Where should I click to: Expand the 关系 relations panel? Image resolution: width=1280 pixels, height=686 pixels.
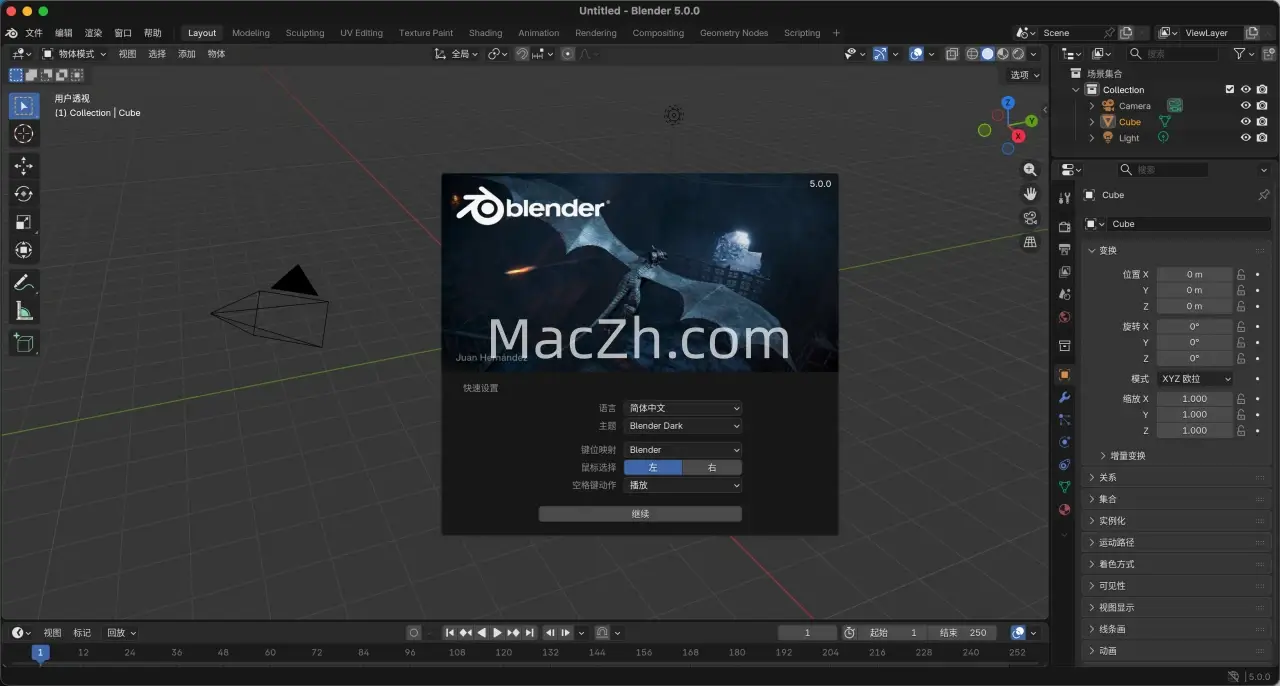click(x=1108, y=478)
